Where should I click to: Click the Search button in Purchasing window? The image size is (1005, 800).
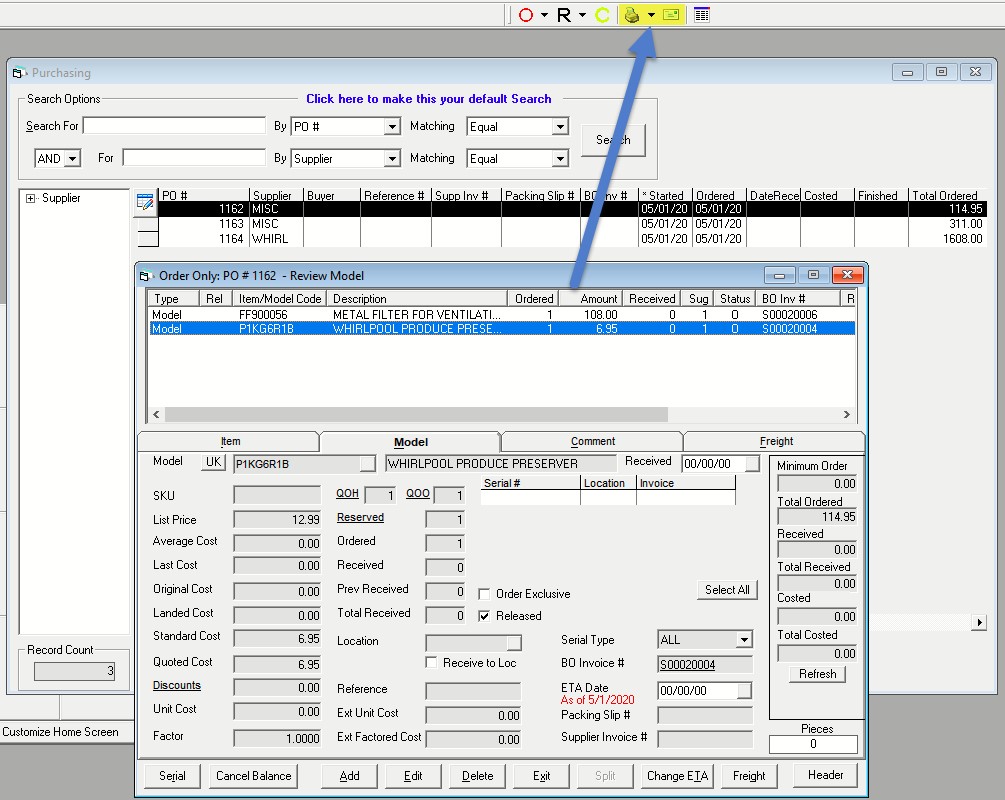click(613, 140)
